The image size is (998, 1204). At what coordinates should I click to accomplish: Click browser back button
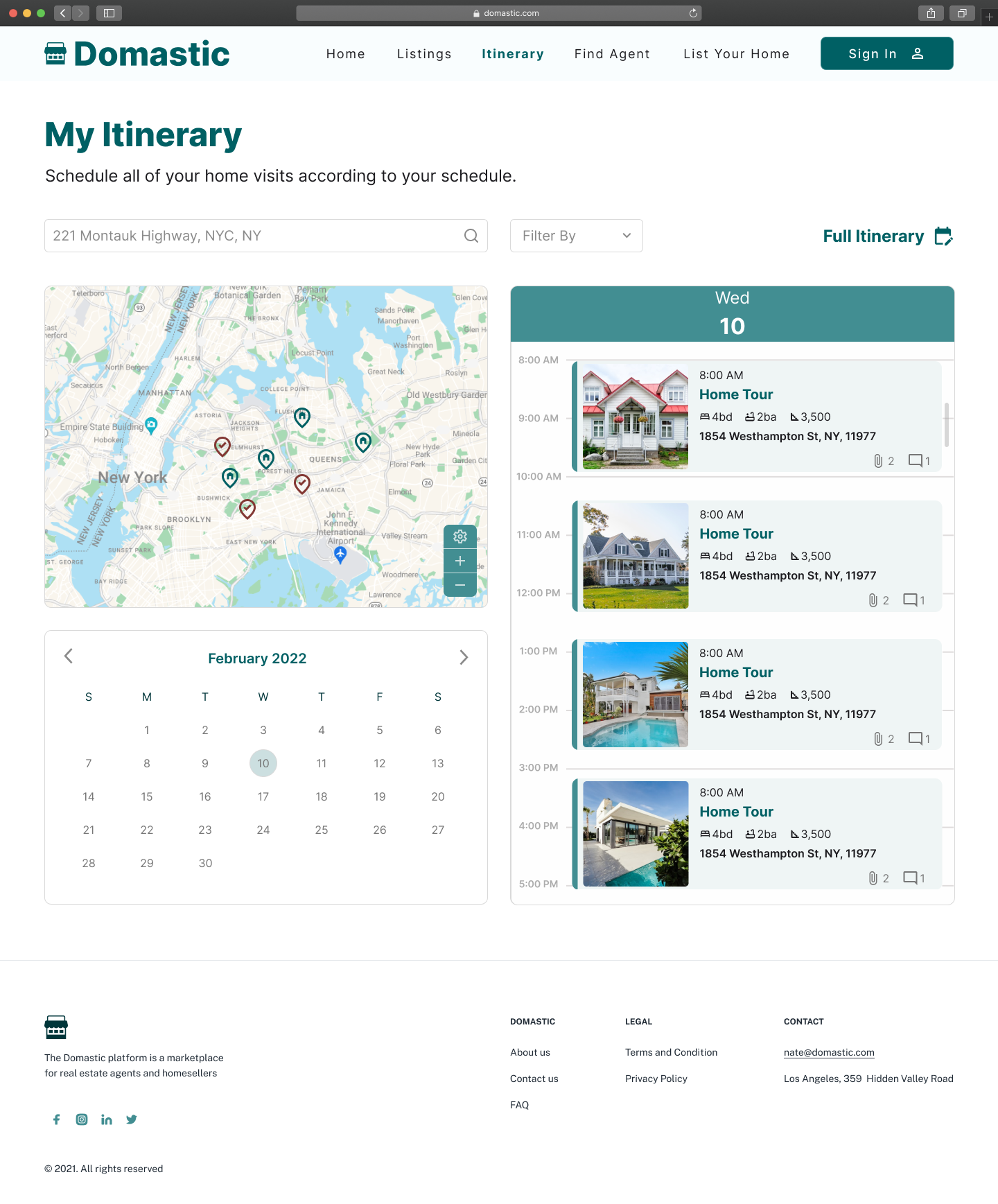[62, 13]
